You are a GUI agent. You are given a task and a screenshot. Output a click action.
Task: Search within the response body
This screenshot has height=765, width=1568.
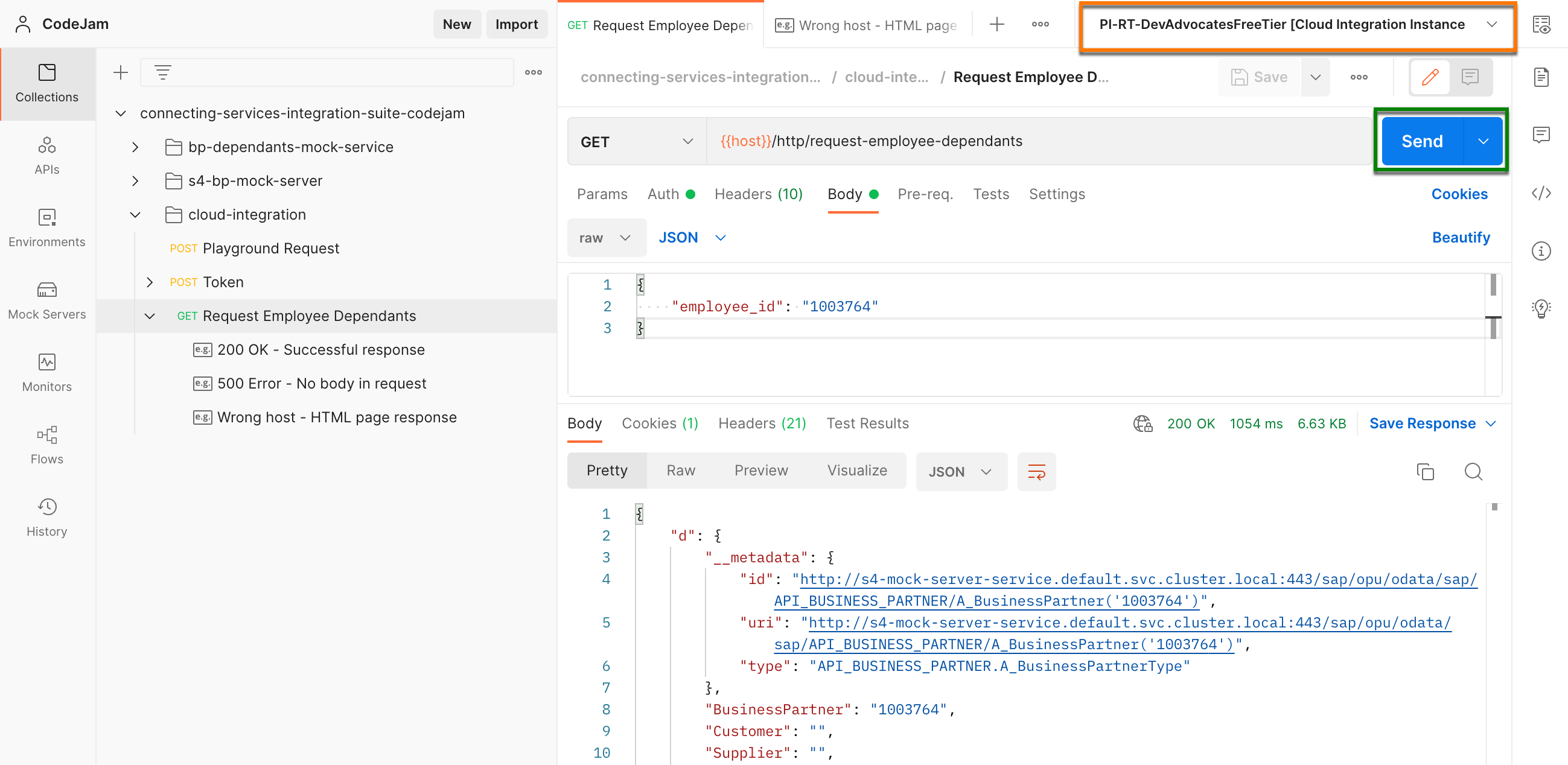point(1473,471)
